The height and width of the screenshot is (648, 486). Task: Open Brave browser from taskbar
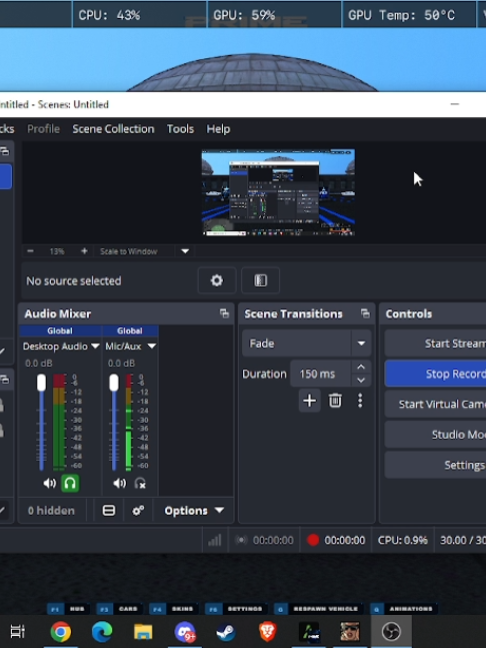point(267,631)
